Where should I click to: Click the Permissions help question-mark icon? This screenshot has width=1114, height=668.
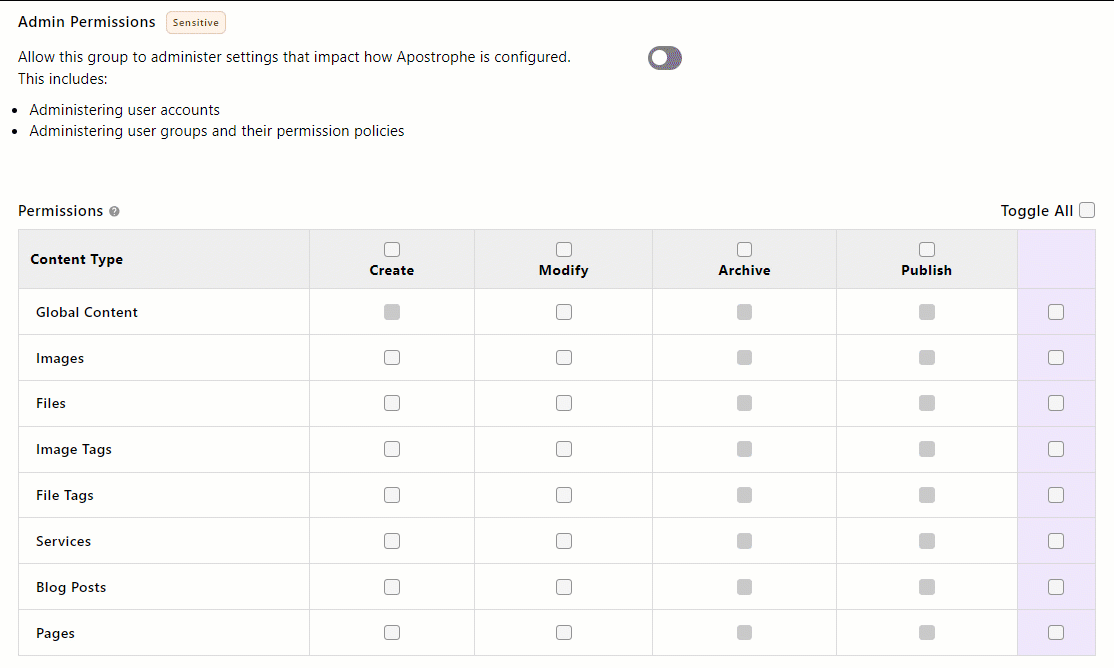click(x=114, y=211)
